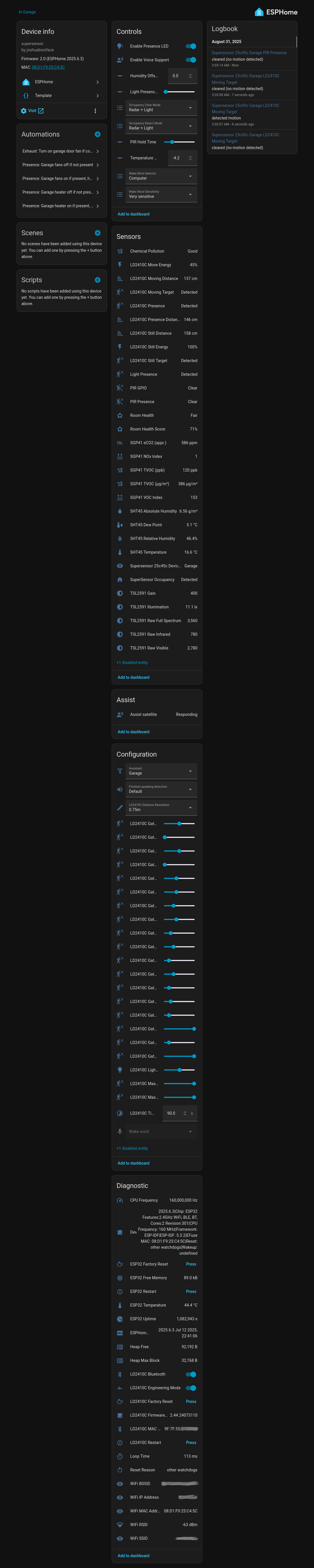Open the Wake Word Selector dropdown
This screenshot has width=314, height=1568.
[161, 176]
